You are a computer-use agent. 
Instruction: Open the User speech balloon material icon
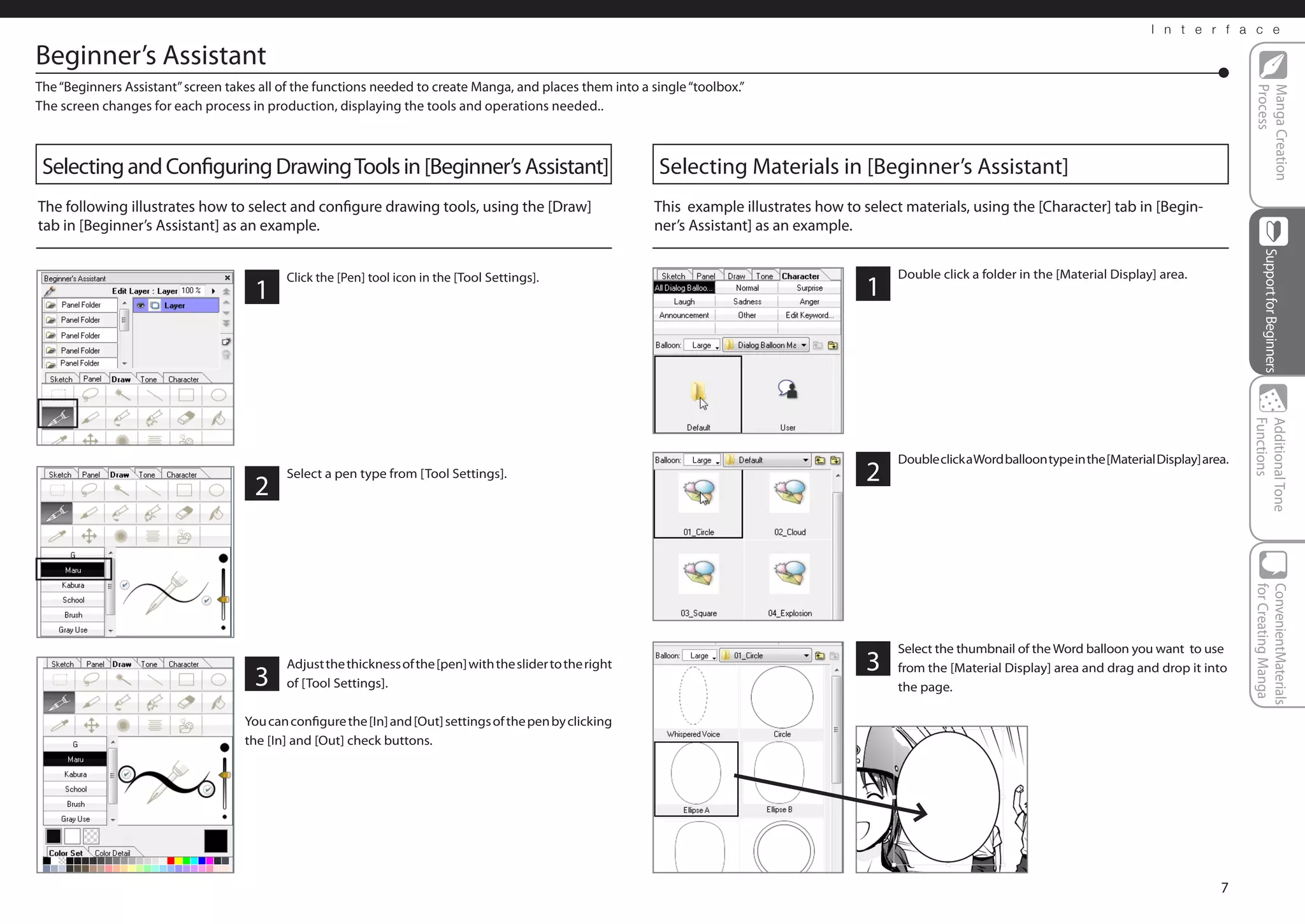pos(788,389)
